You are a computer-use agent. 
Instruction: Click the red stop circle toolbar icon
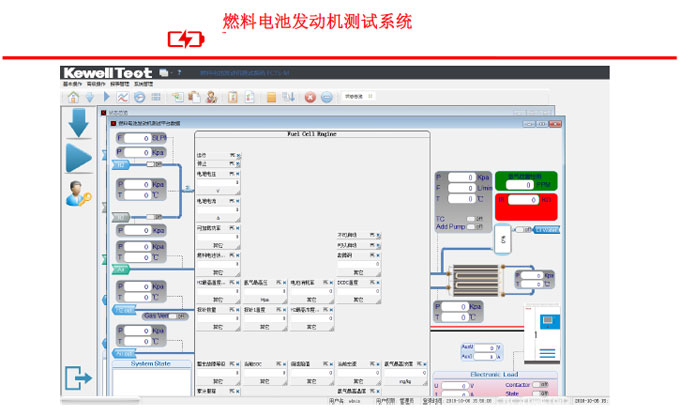pyautogui.click(x=310, y=97)
